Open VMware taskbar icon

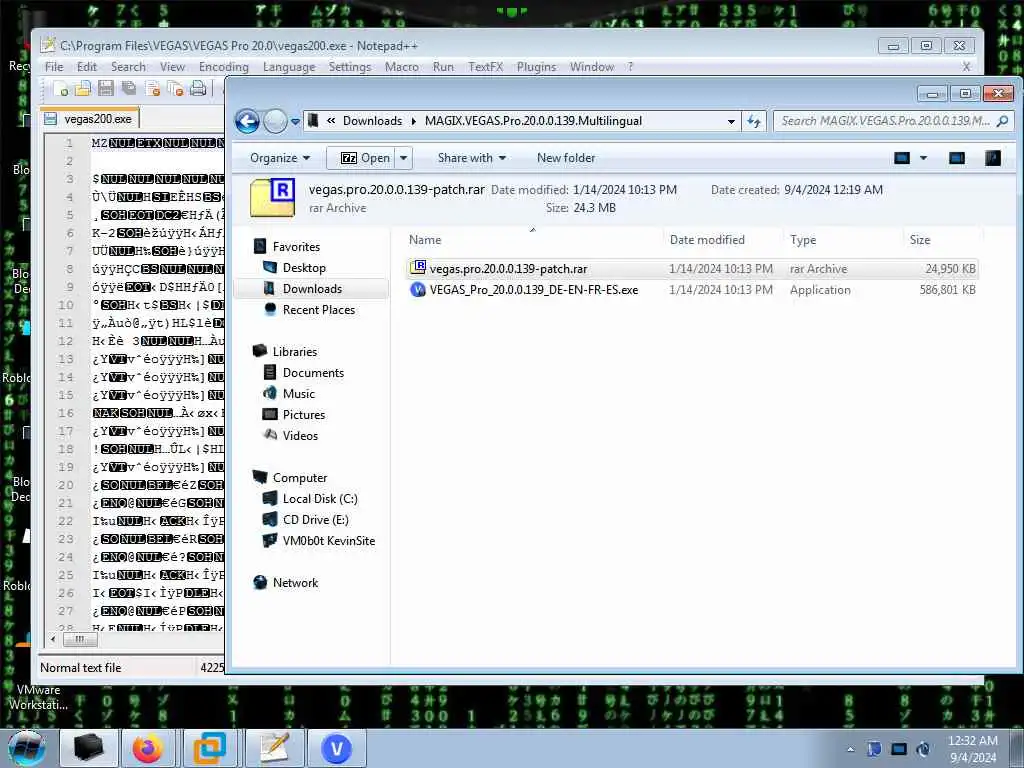(x=209, y=748)
